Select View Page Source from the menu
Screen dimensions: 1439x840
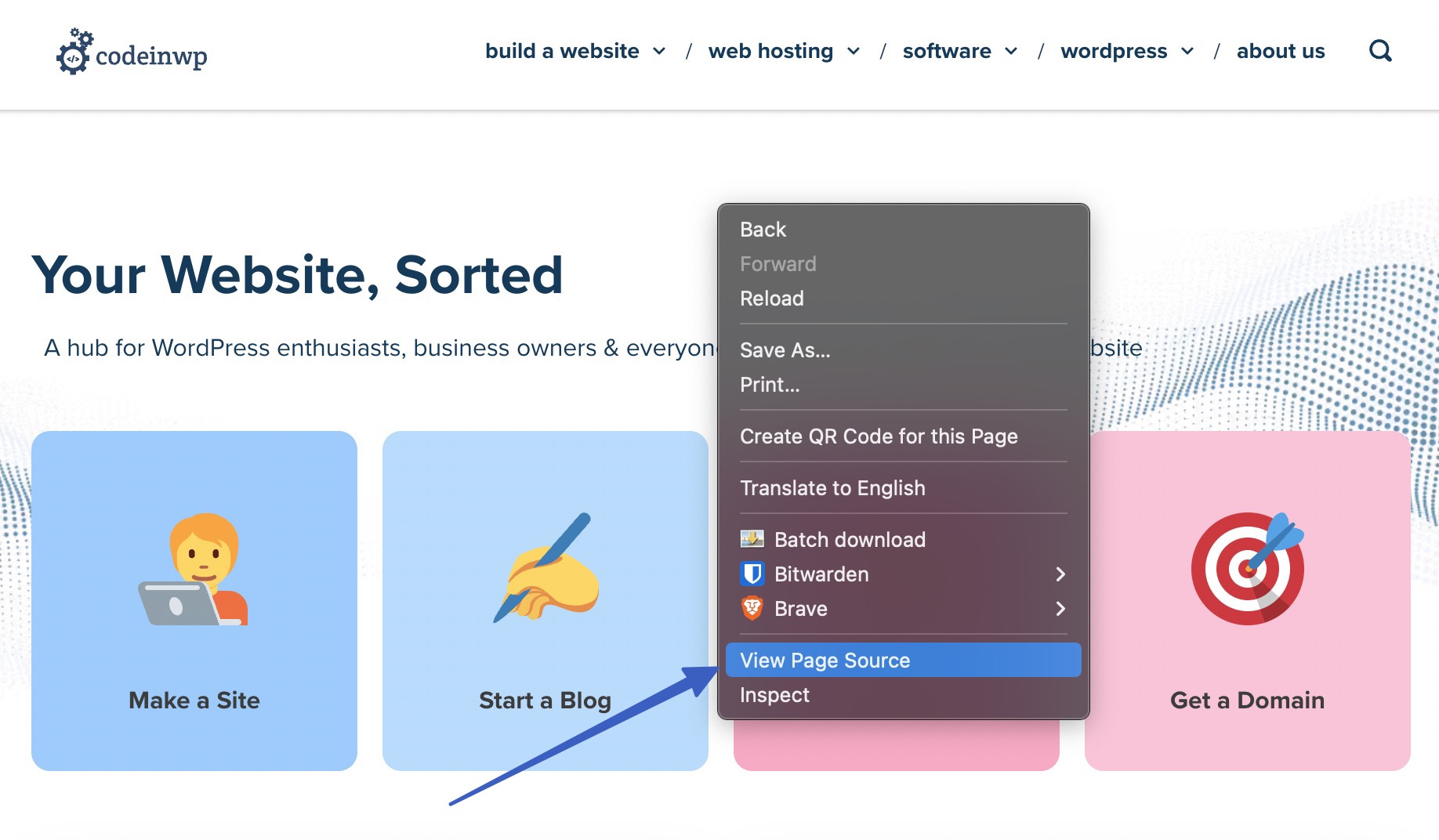click(825, 660)
